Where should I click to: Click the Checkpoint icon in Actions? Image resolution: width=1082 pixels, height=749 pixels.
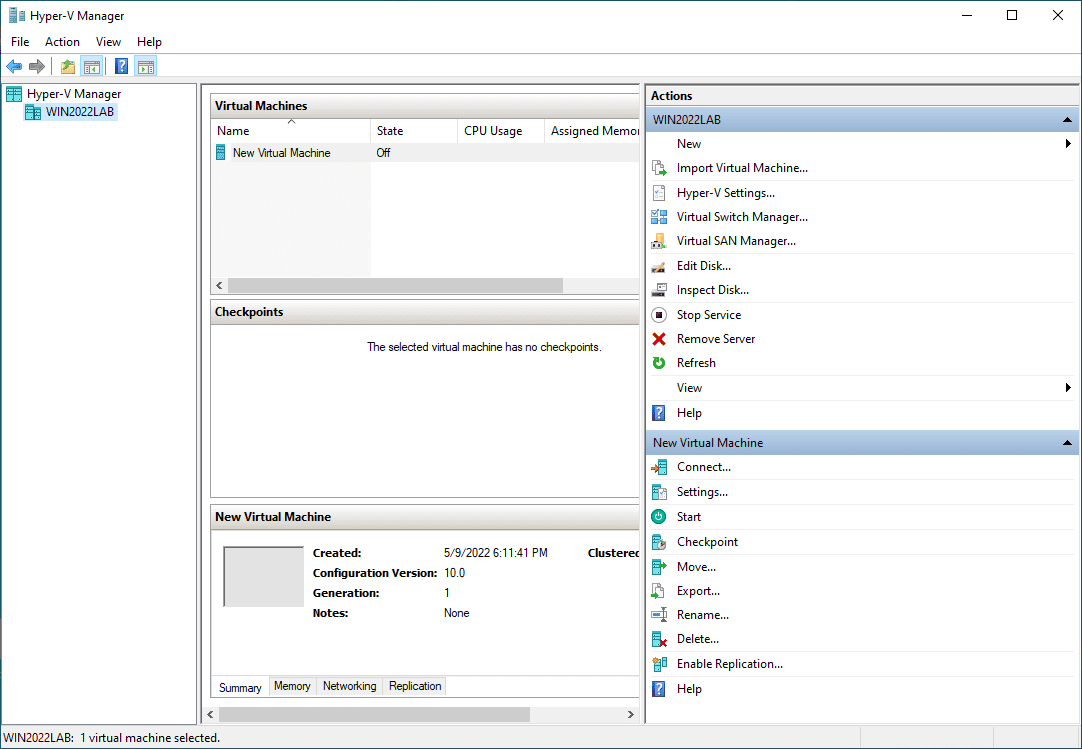pos(659,542)
